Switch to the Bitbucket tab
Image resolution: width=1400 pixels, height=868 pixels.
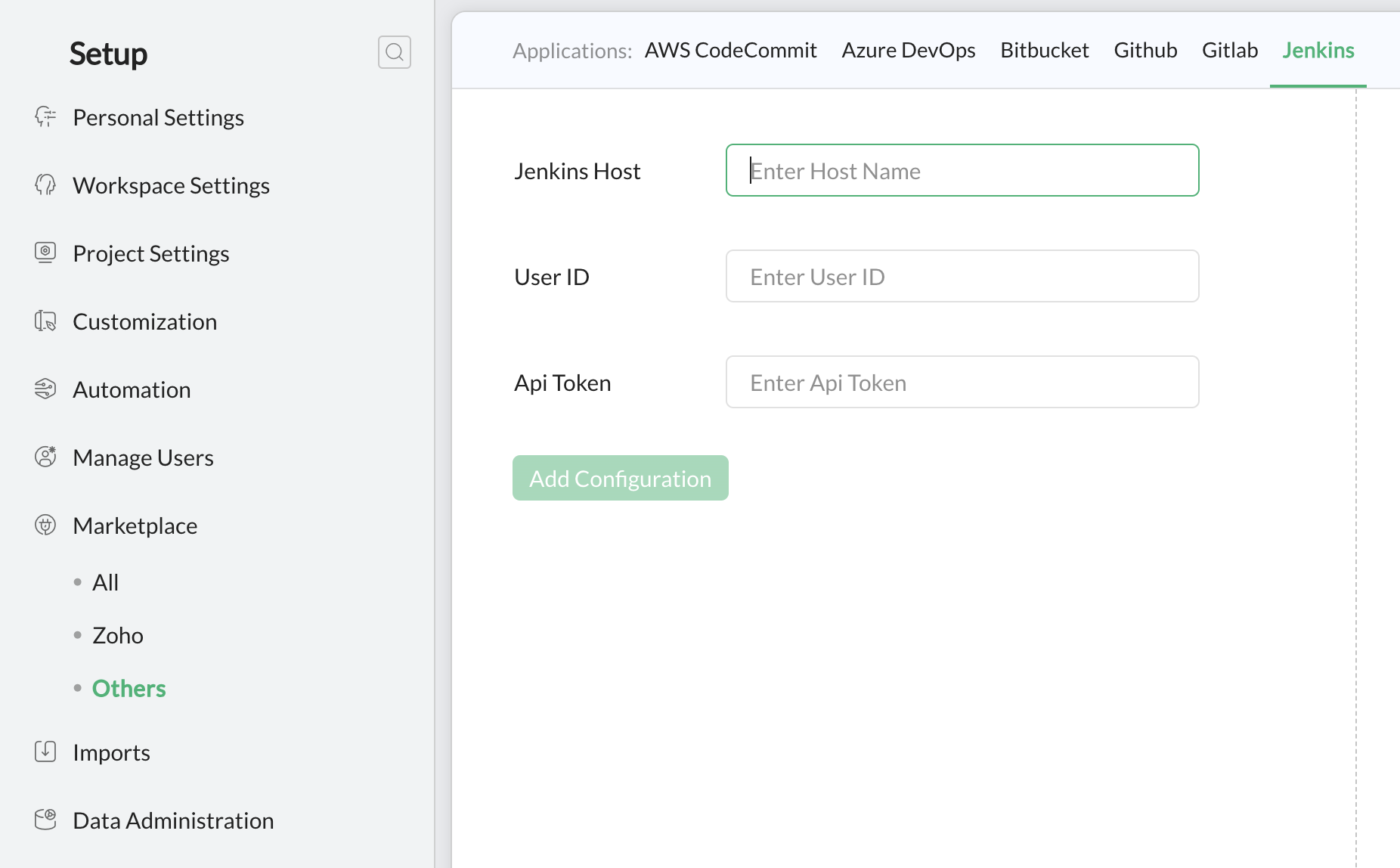click(x=1044, y=50)
